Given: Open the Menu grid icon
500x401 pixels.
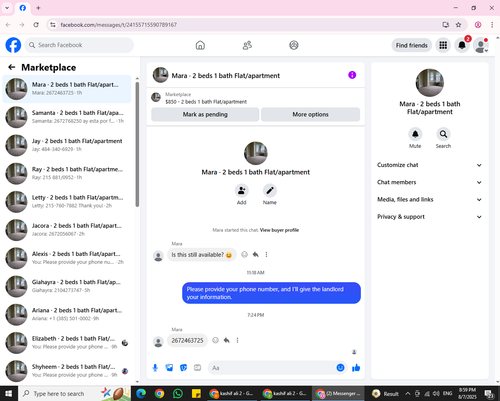Looking at the screenshot, I should click(443, 45).
